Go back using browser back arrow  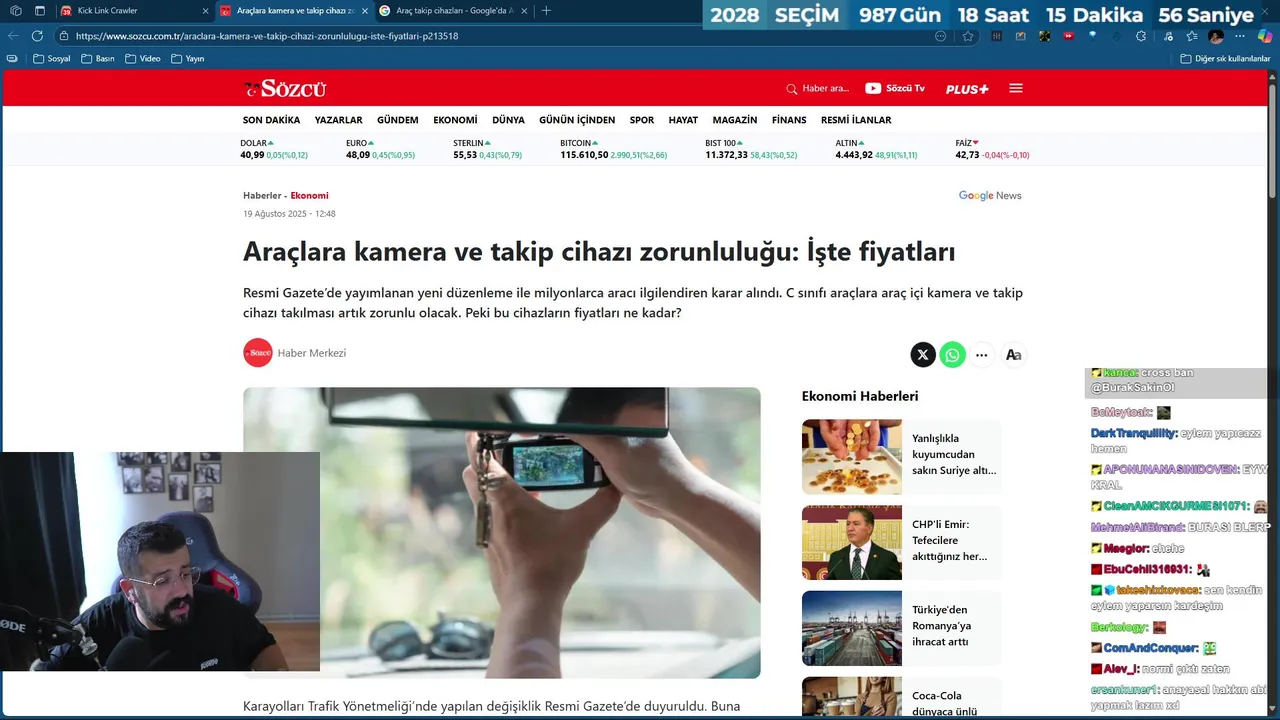pyautogui.click(x=13, y=36)
